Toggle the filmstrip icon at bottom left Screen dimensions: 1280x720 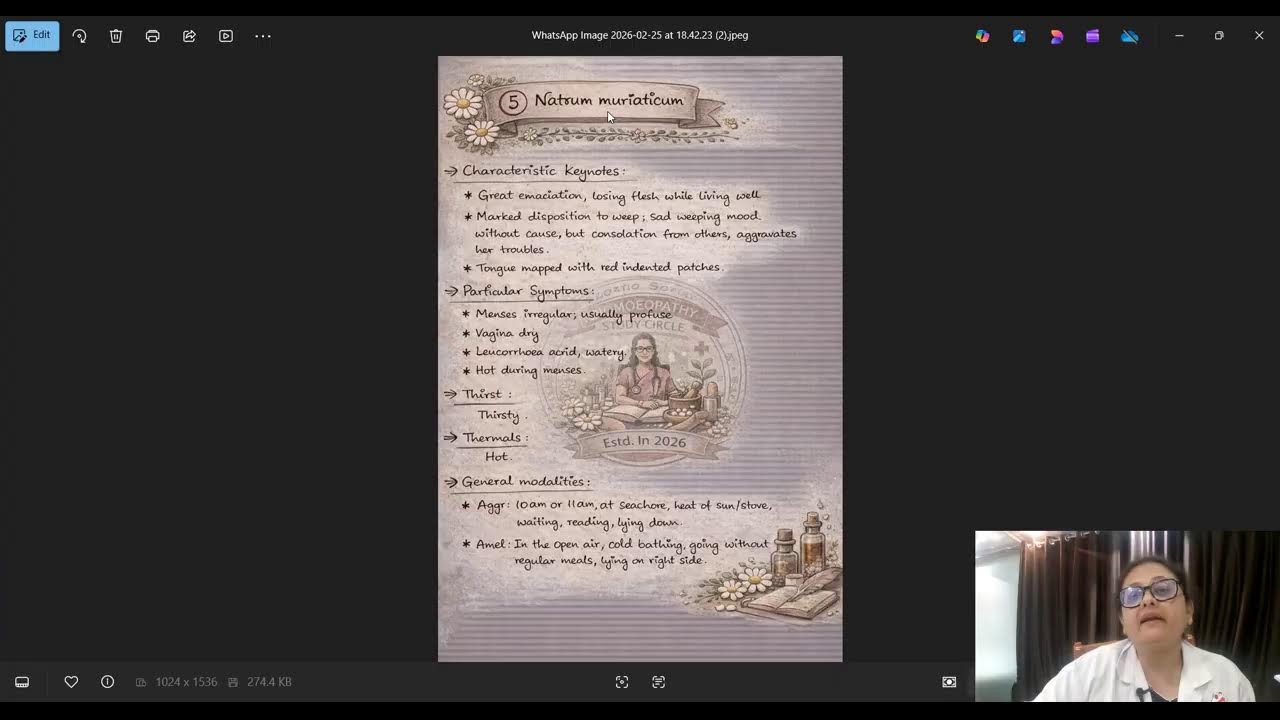tap(22, 682)
